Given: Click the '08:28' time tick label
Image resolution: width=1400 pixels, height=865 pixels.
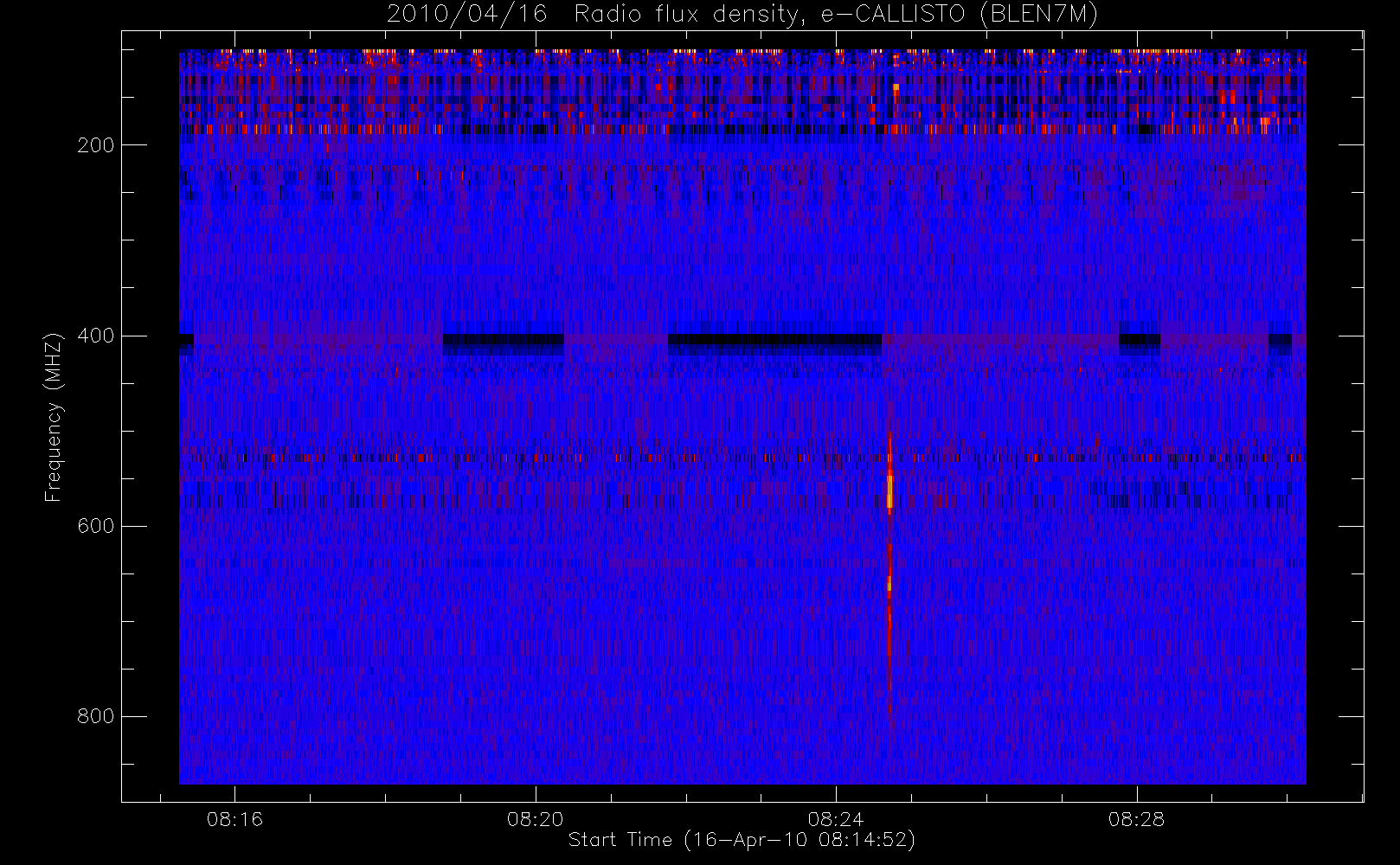Looking at the screenshot, I should [1136, 818].
